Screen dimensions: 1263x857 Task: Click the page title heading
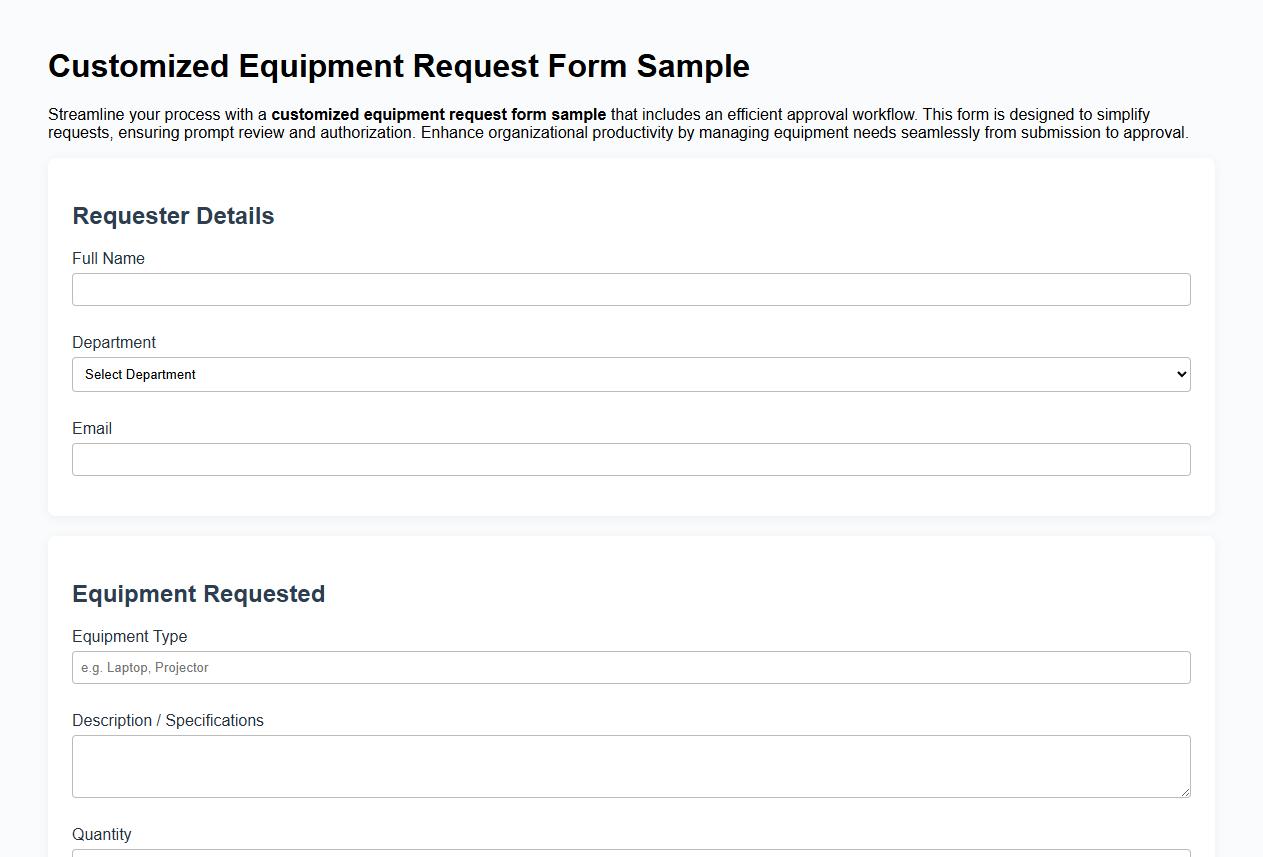(x=398, y=66)
